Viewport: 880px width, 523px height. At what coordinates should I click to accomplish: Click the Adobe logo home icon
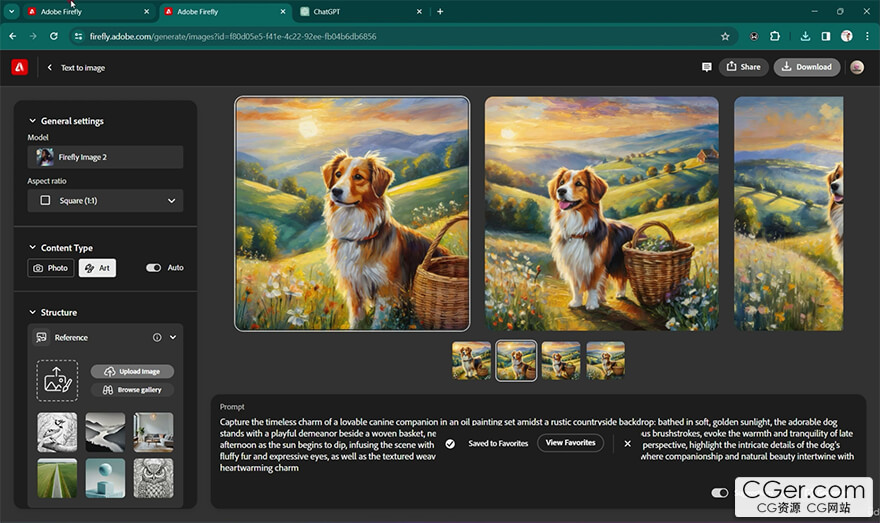(20, 67)
